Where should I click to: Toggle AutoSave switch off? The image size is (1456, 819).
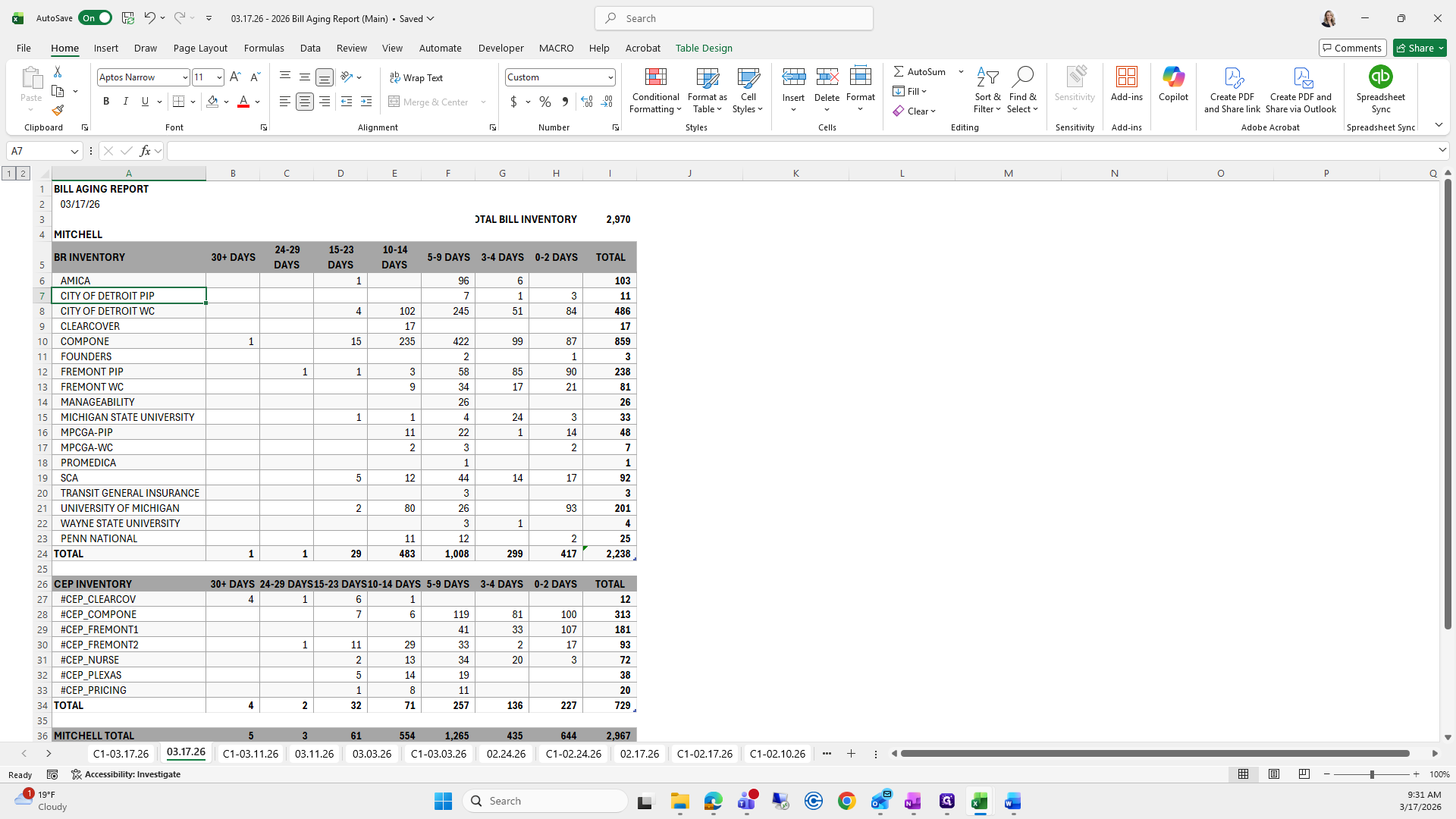coord(95,18)
